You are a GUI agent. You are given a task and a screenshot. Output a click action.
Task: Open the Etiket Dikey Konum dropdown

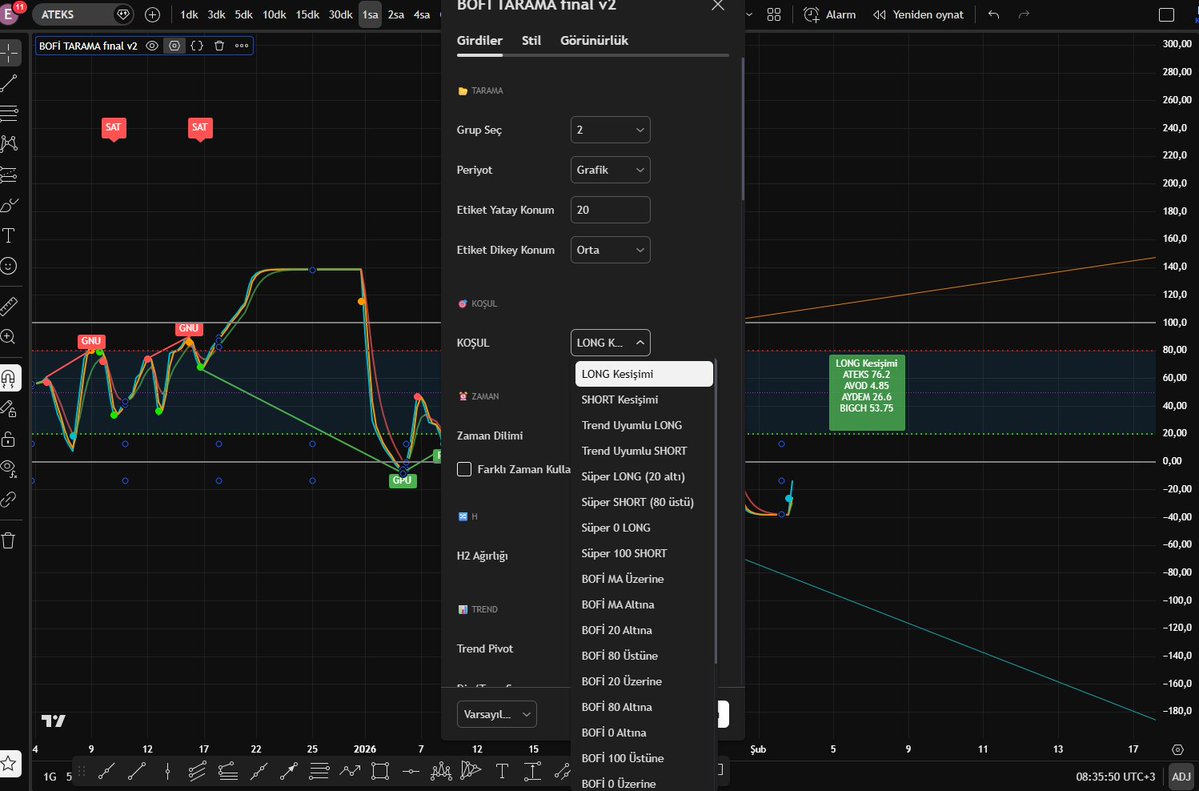pos(610,250)
